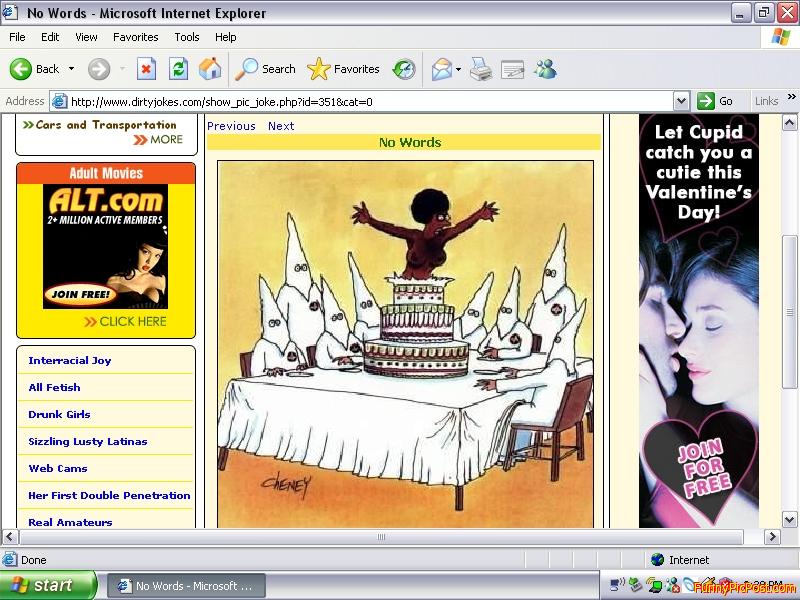The image size is (800, 600).
Task: Click the Edit page toolbar icon
Action: point(512,69)
